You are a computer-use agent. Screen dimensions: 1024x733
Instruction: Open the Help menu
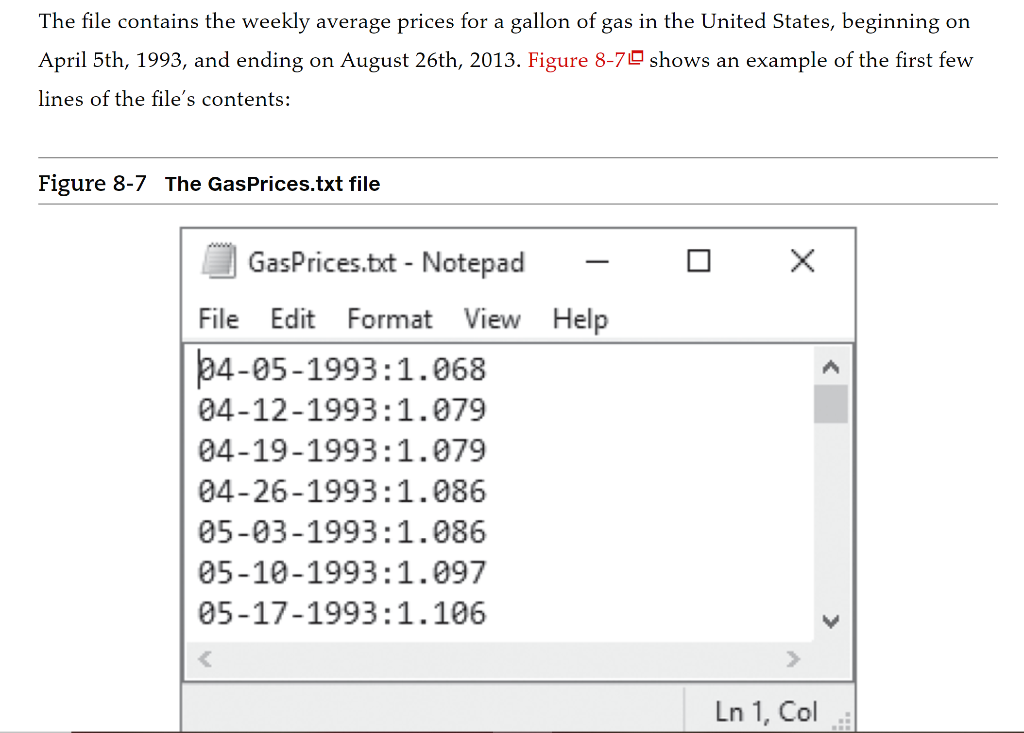coord(581,319)
